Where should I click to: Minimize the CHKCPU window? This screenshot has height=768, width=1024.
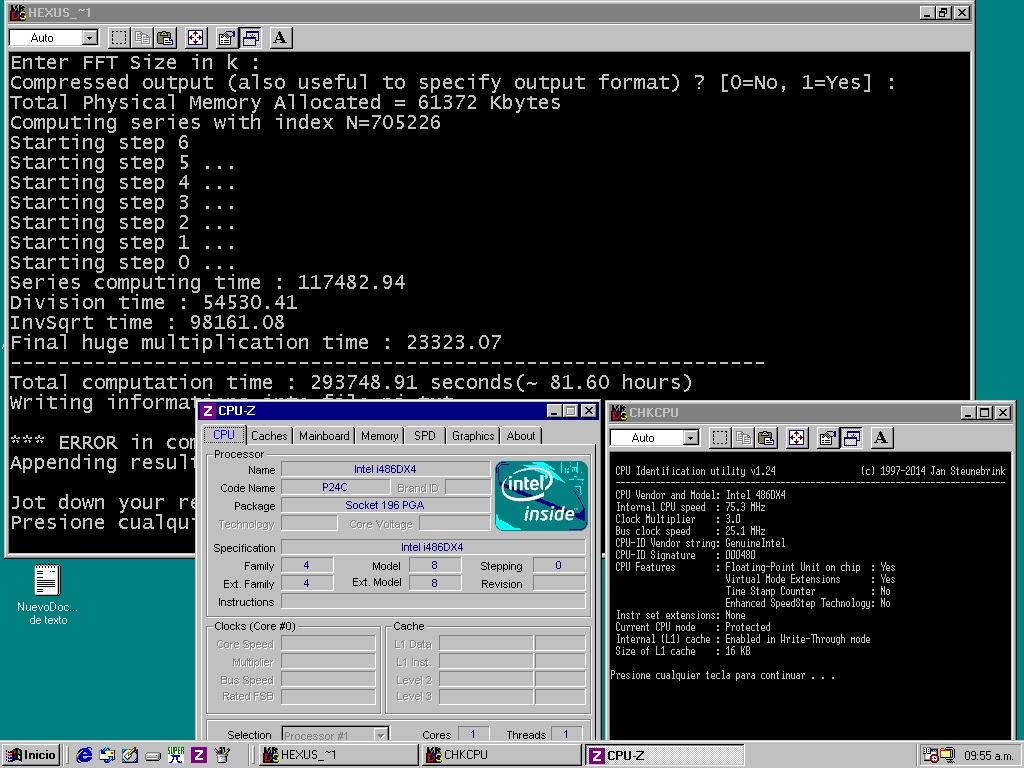968,413
